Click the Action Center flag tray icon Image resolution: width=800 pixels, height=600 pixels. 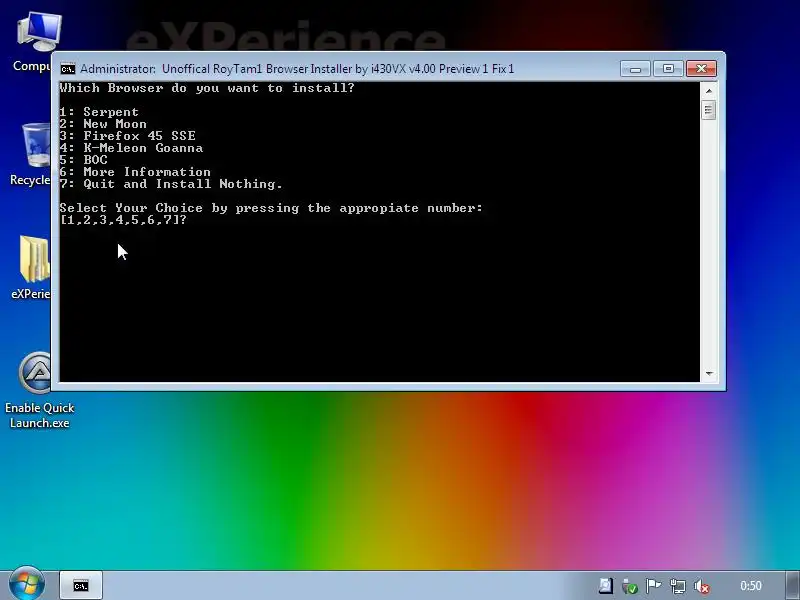tap(654, 586)
